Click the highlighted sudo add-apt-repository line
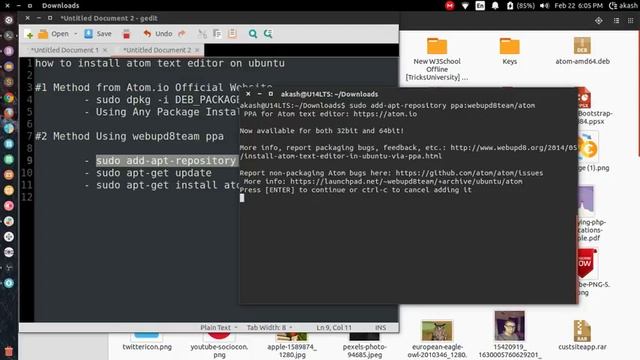 [x=167, y=161]
